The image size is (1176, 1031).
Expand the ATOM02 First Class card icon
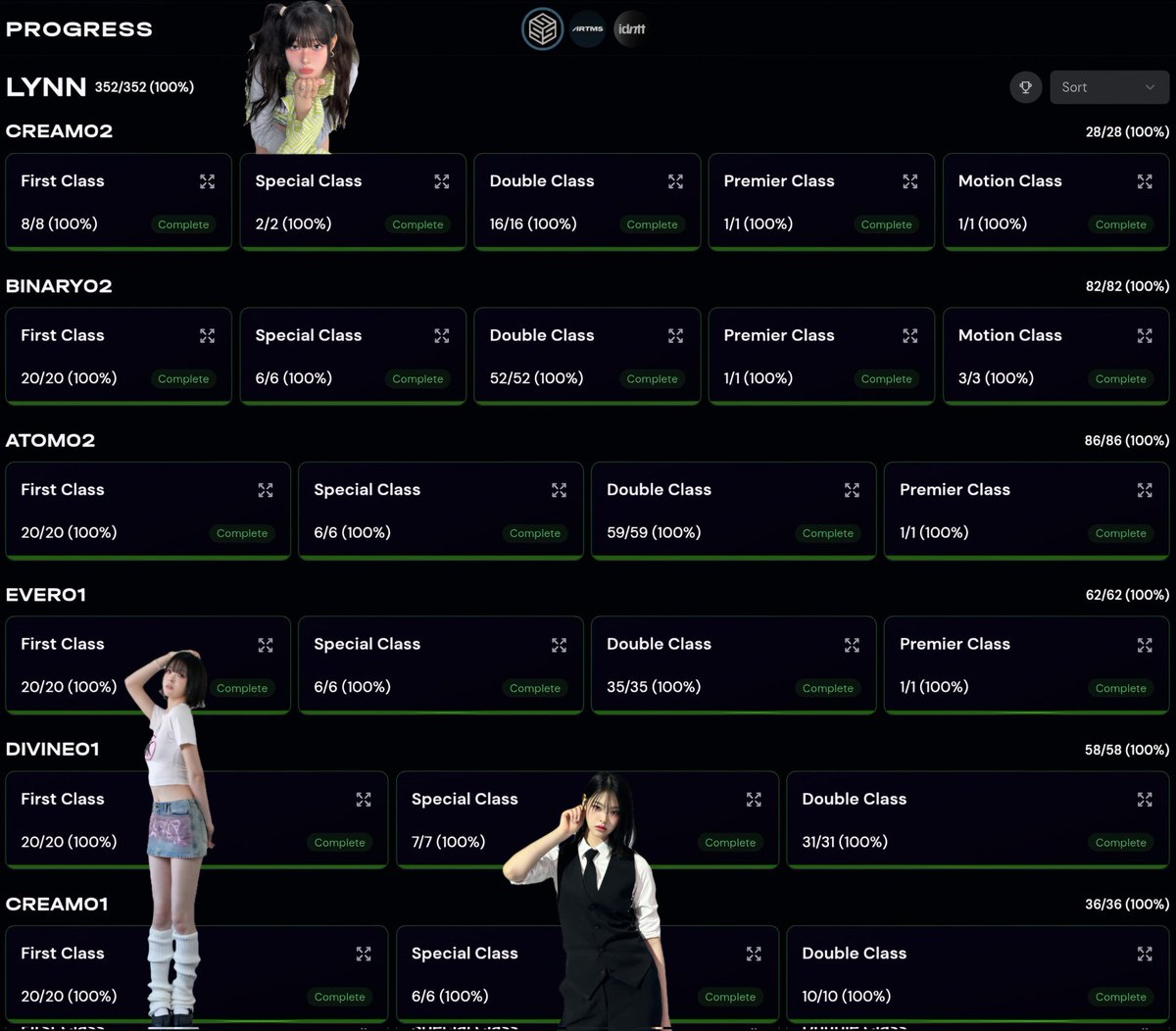tap(266, 490)
